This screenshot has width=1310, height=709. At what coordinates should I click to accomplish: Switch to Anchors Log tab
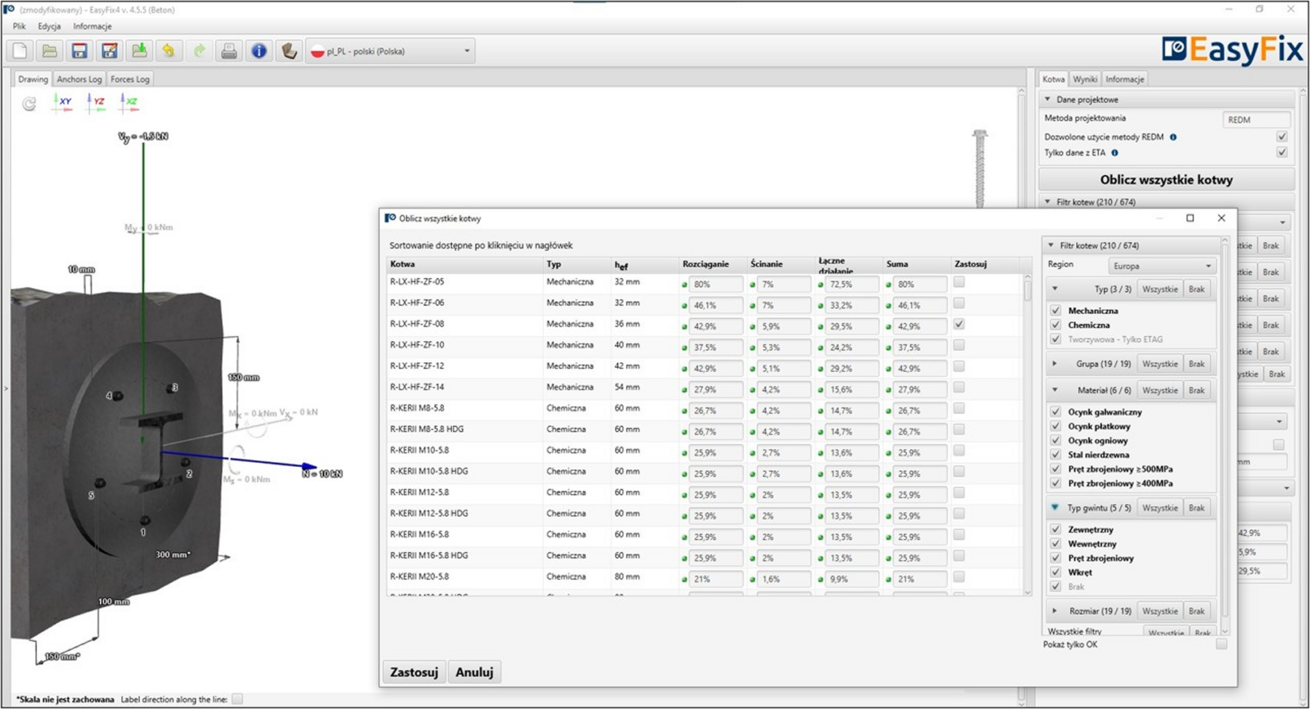(x=79, y=79)
